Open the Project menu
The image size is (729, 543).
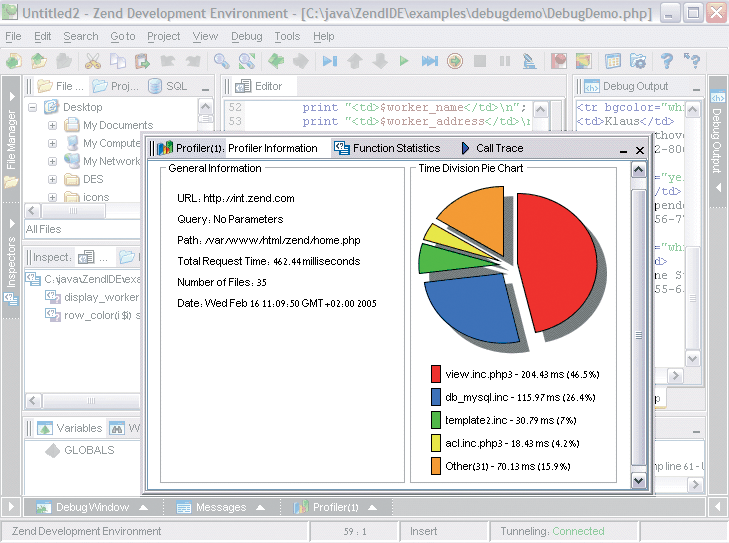(164, 36)
